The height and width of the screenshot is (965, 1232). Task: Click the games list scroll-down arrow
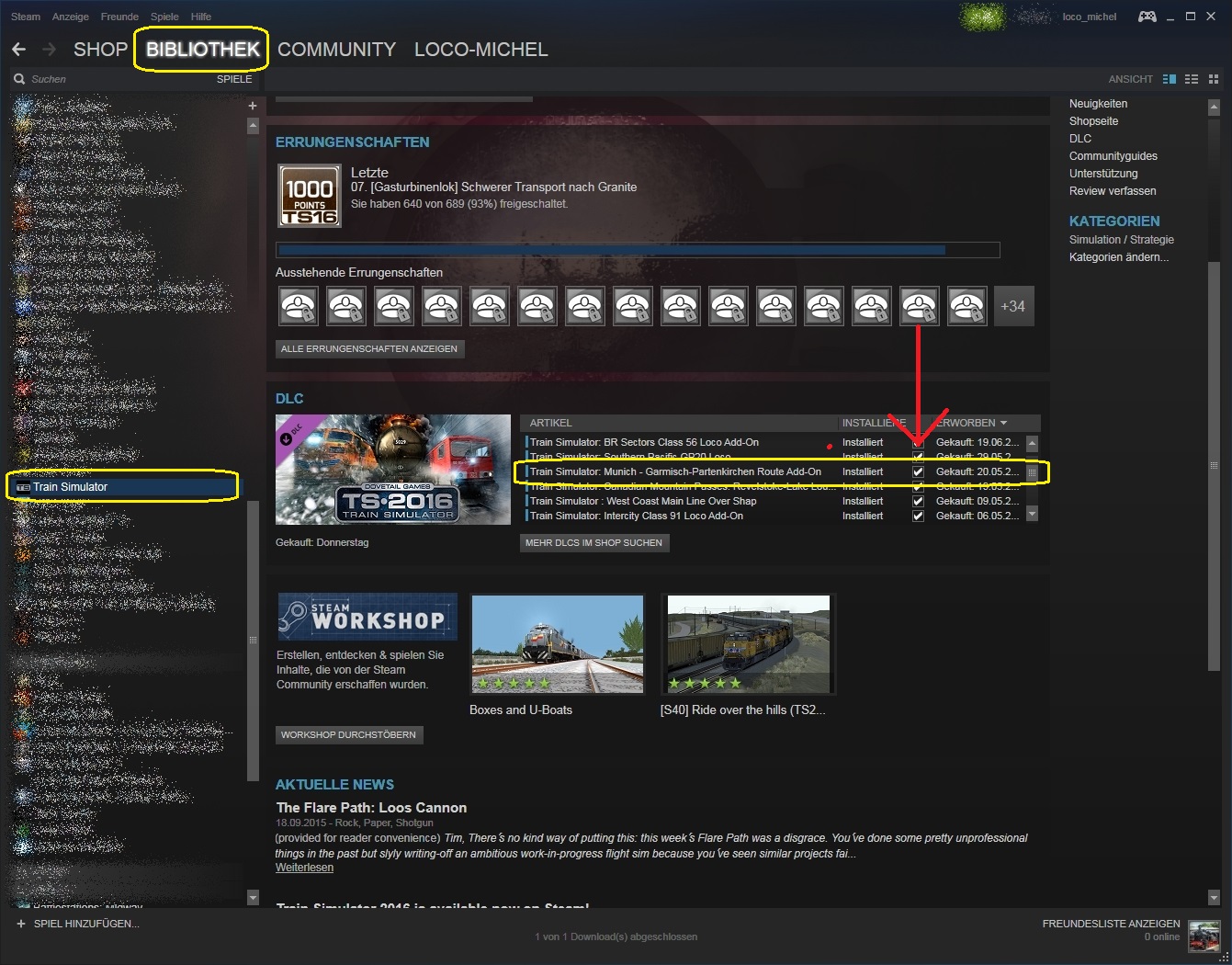253,897
